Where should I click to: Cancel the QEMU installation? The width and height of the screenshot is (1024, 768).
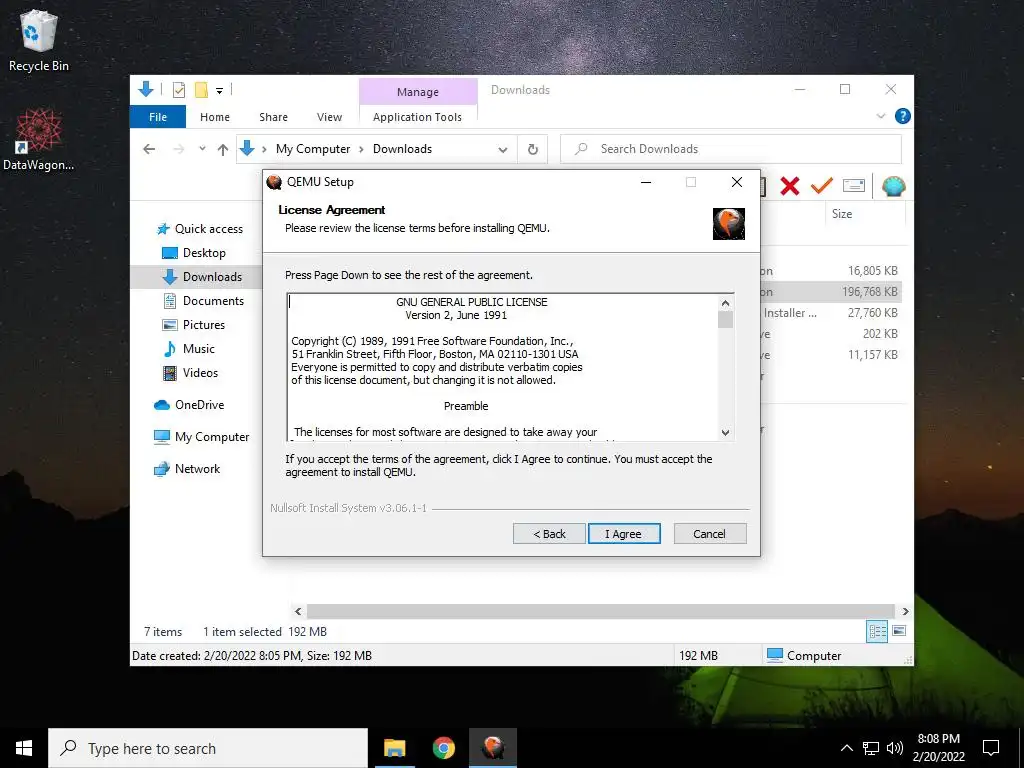tap(709, 534)
